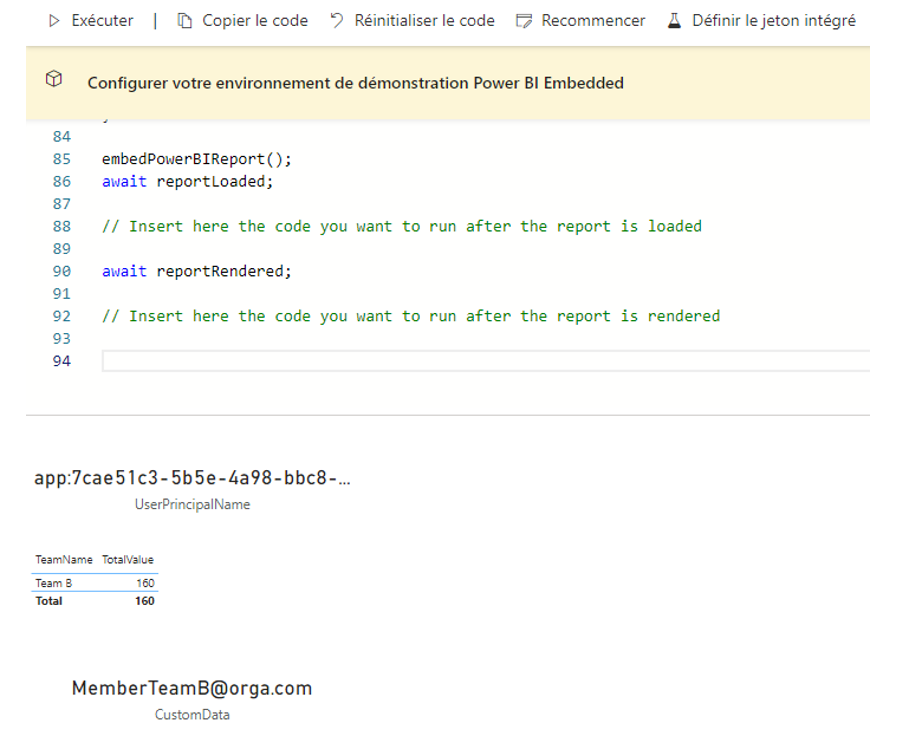
Task: Click the 160 value in Team B row
Action: pos(145,583)
